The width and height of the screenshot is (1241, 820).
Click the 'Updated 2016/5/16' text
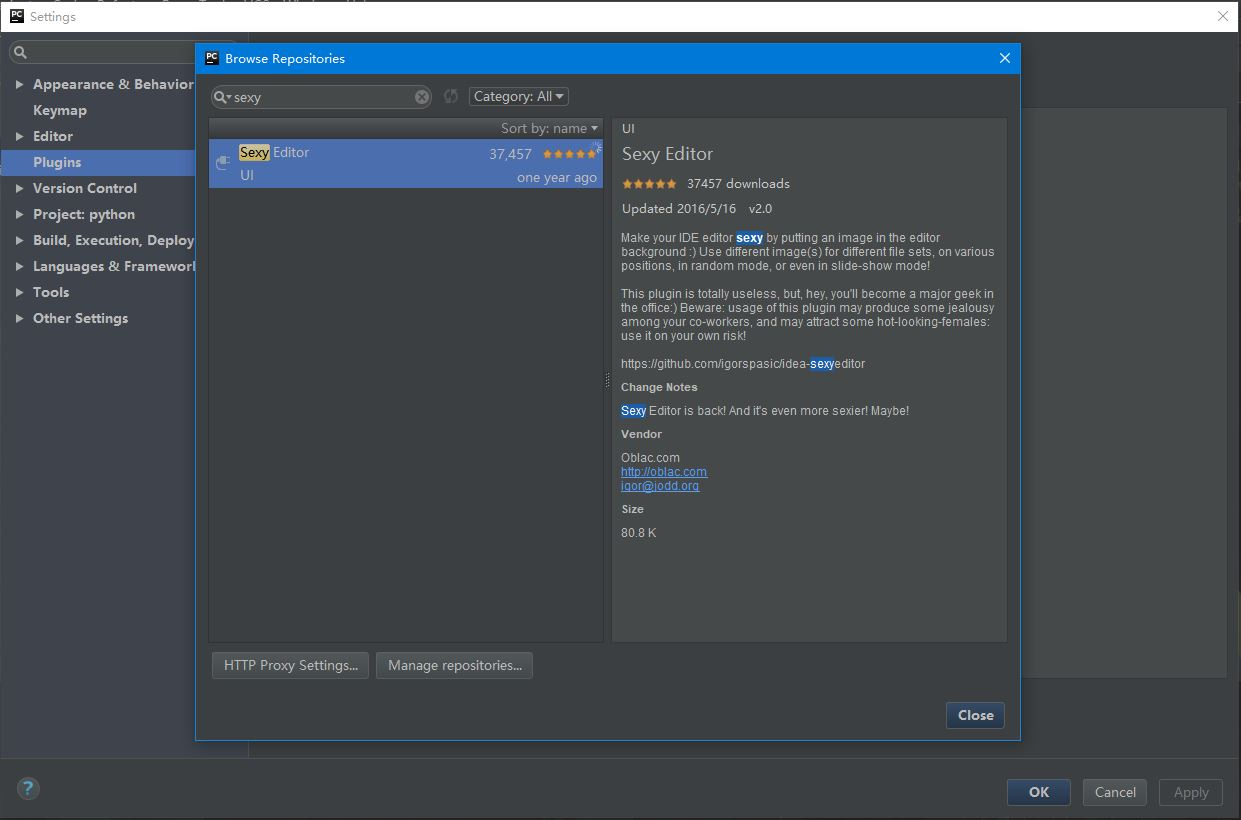click(x=679, y=209)
